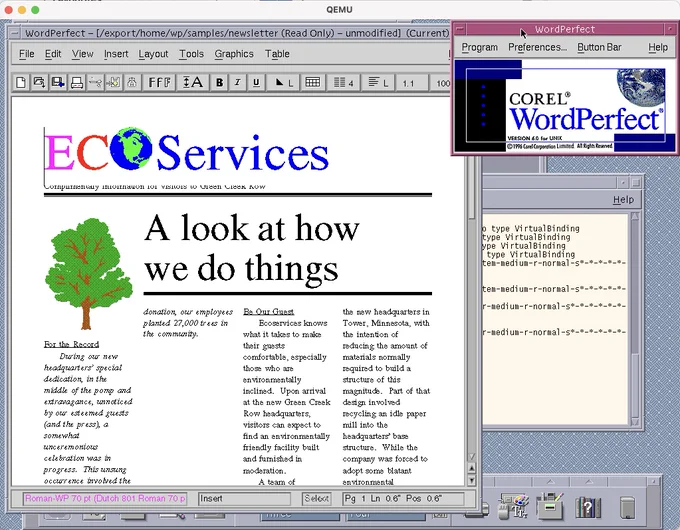Toggle Bold formatting

[219, 82]
